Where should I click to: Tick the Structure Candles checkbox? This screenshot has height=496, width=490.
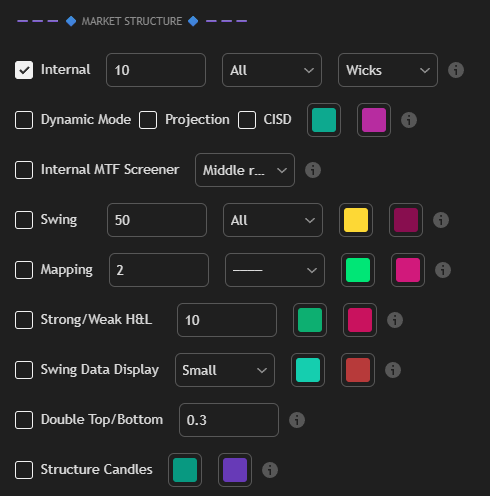coord(24,470)
